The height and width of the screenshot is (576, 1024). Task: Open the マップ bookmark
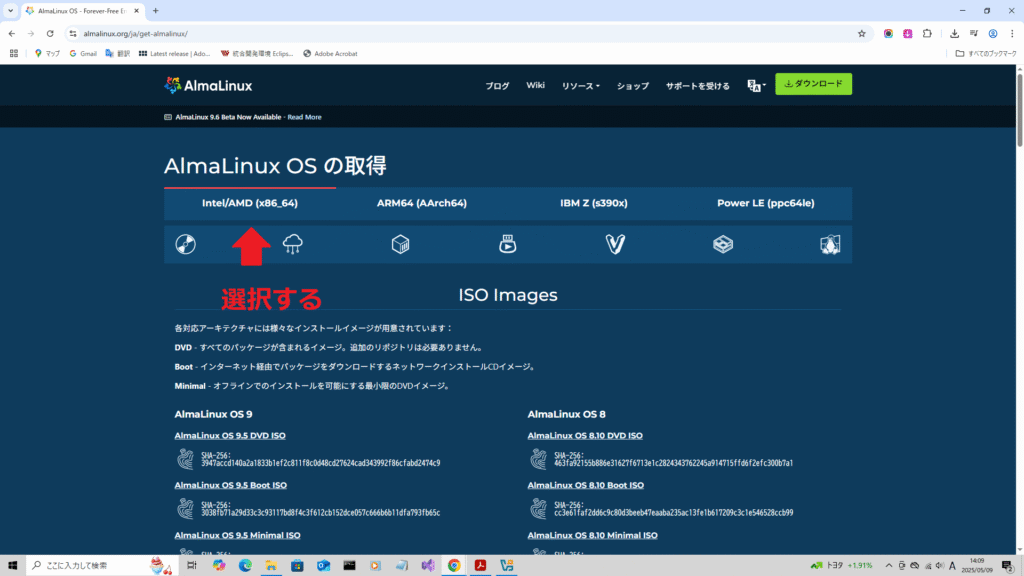point(47,54)
